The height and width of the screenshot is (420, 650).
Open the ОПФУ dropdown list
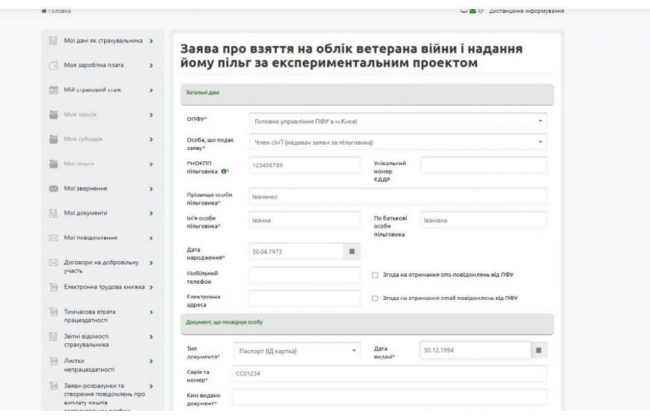(x=398, y=121)
